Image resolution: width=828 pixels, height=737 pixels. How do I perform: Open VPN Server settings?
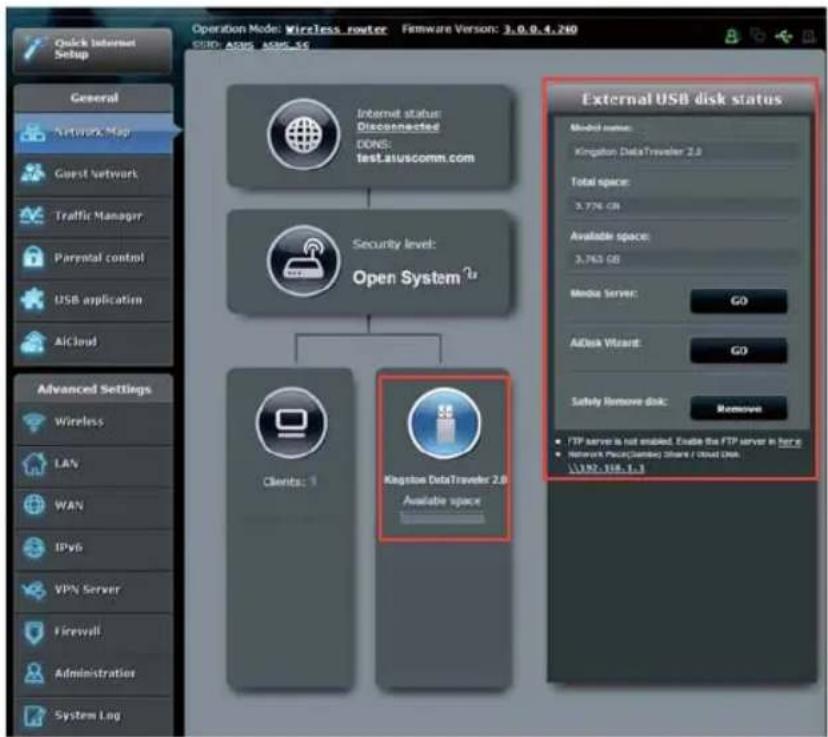point(93,589)
